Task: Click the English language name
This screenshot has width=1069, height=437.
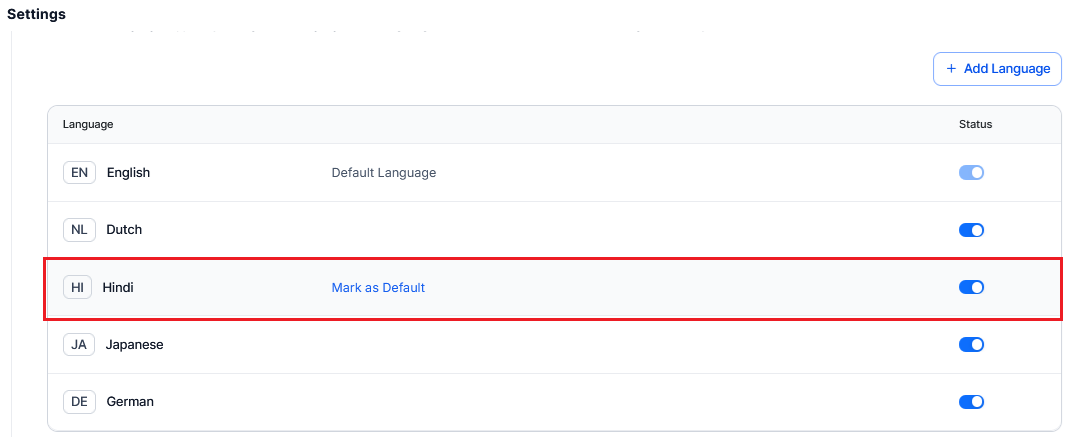Action: [x=128, y=172]
